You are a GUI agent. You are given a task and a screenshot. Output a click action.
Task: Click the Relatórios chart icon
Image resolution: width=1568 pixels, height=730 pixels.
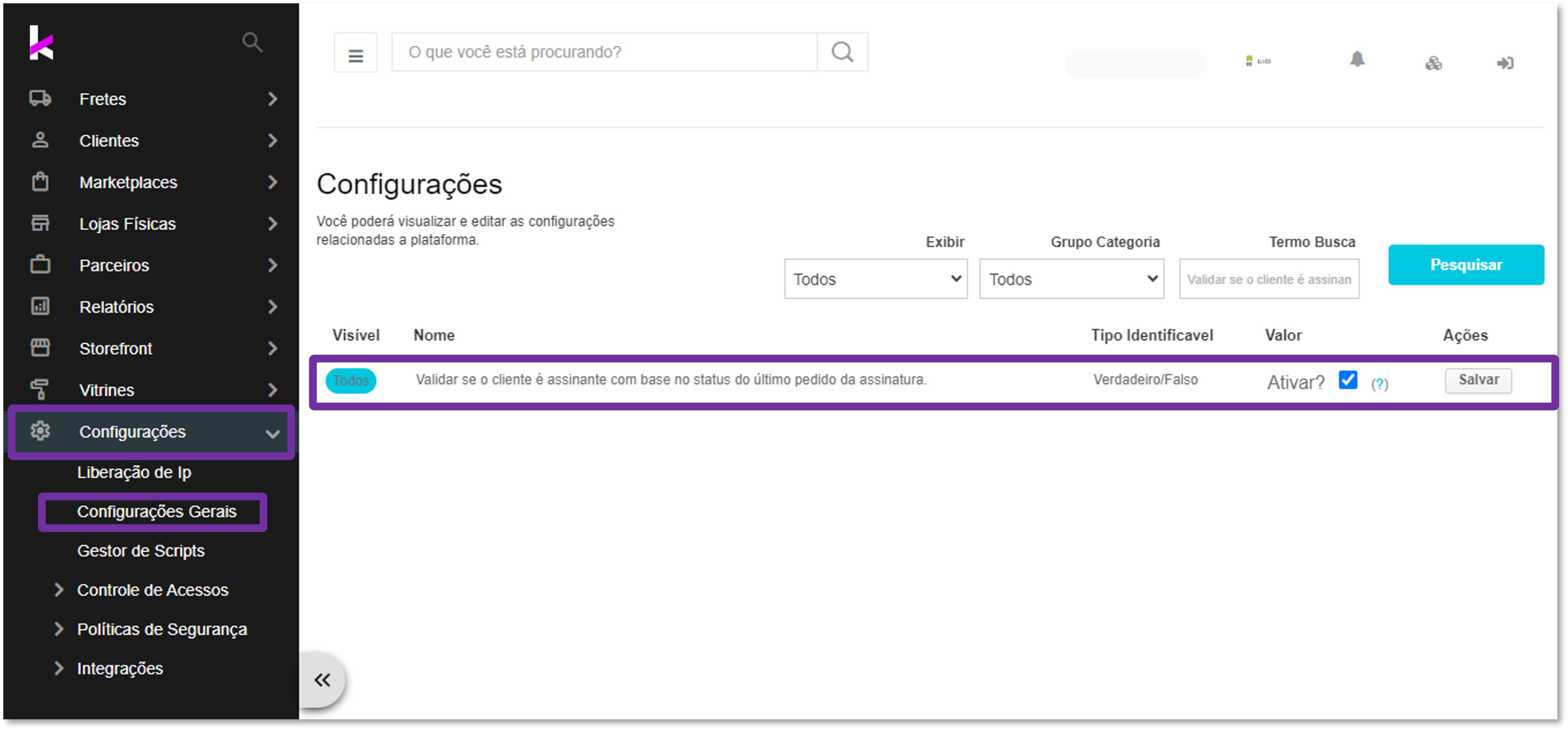(40, 306)
